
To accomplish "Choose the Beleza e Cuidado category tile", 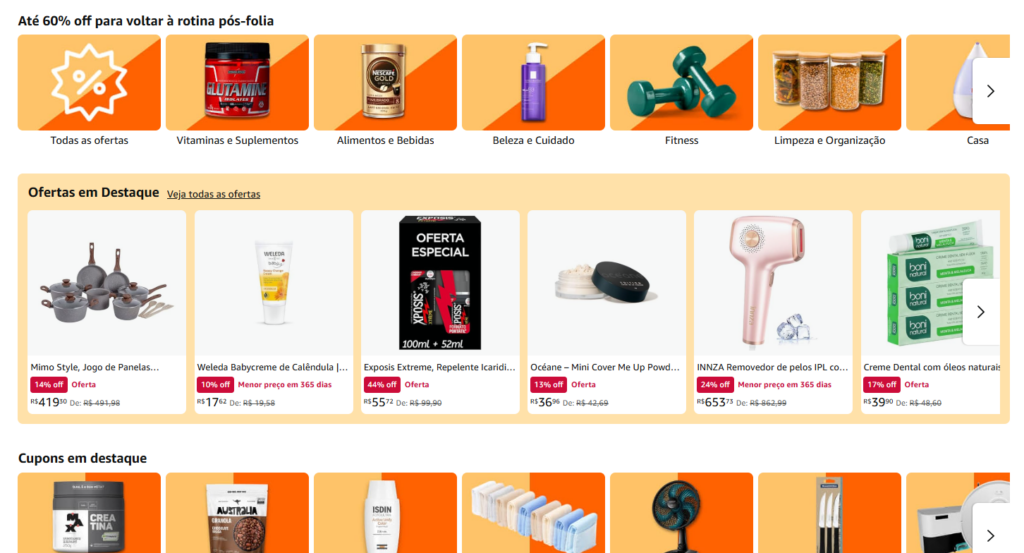I will click(x=533, y=83).
